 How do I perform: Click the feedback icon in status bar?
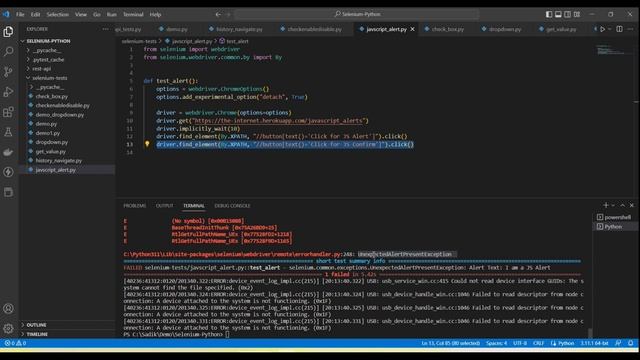pos(618,343)
